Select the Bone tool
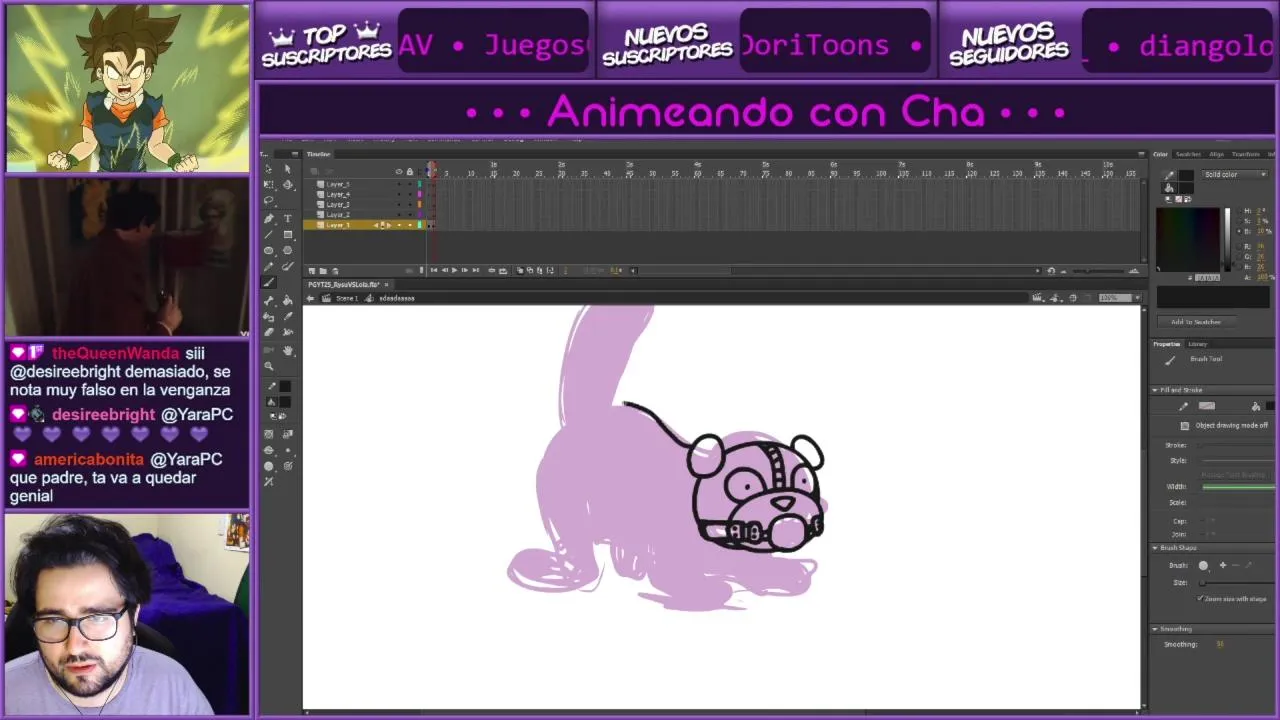The width and height of the screenshot is (1280, 720). [268, 302]
